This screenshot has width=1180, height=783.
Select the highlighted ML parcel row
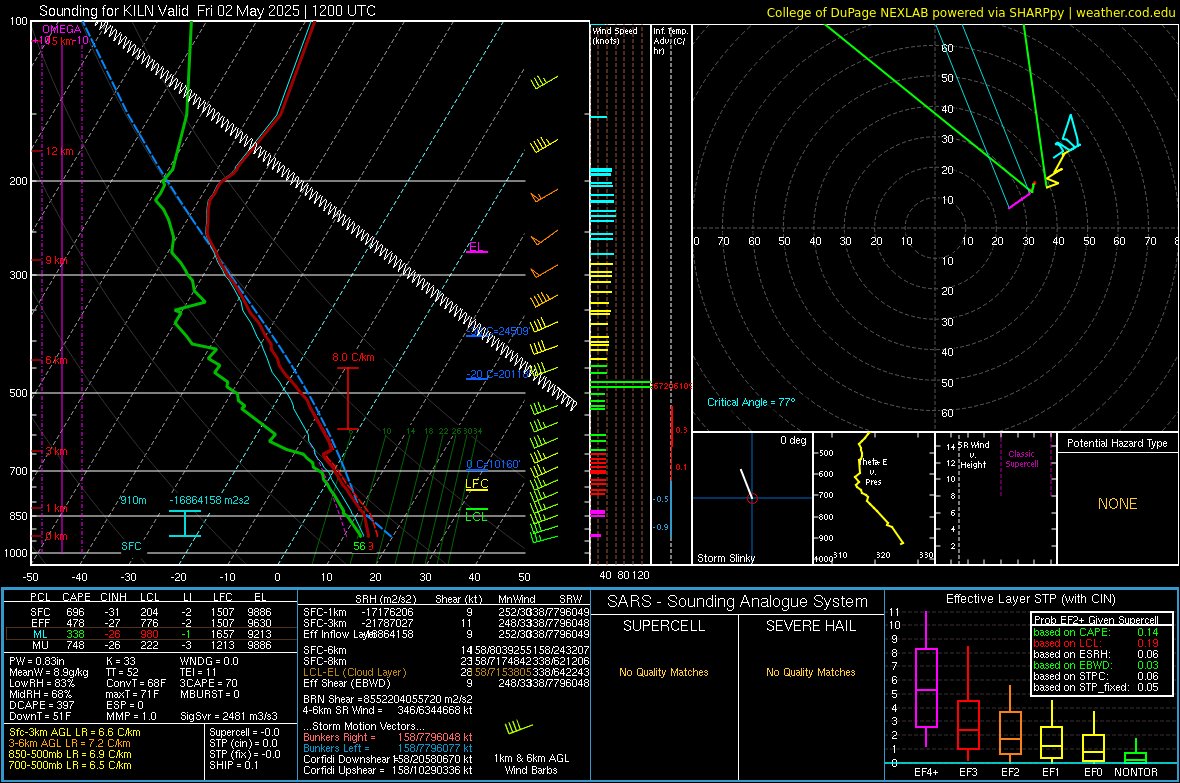point(151,634)
